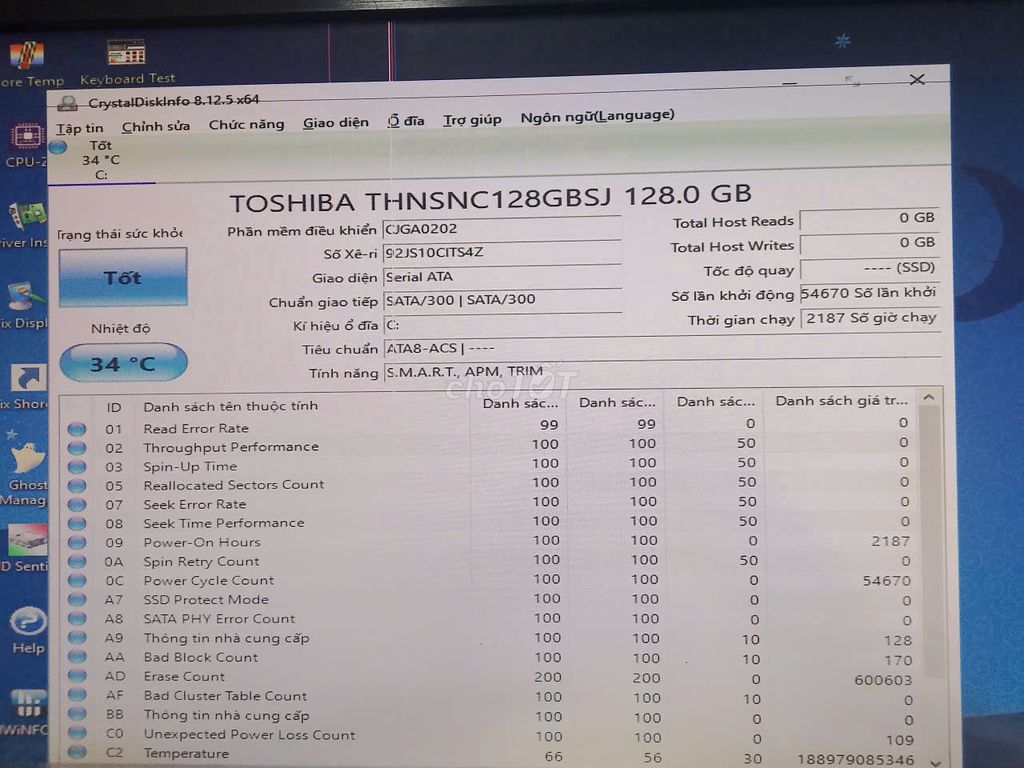1024x768 pixels.
Task: Select the Throughput Performance row
Action: [x=490, y=446]
